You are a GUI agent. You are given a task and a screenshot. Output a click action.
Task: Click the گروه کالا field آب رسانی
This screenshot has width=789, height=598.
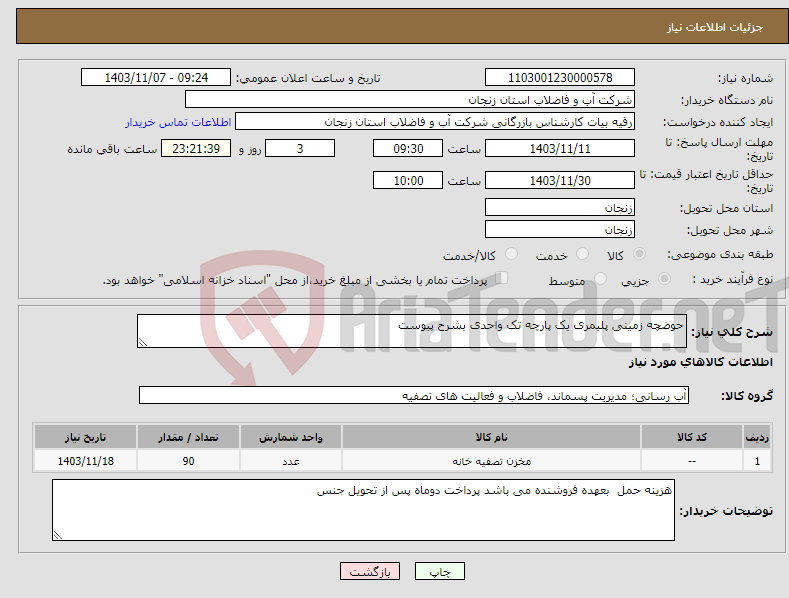pyautogui.click(x=414, y=395)
